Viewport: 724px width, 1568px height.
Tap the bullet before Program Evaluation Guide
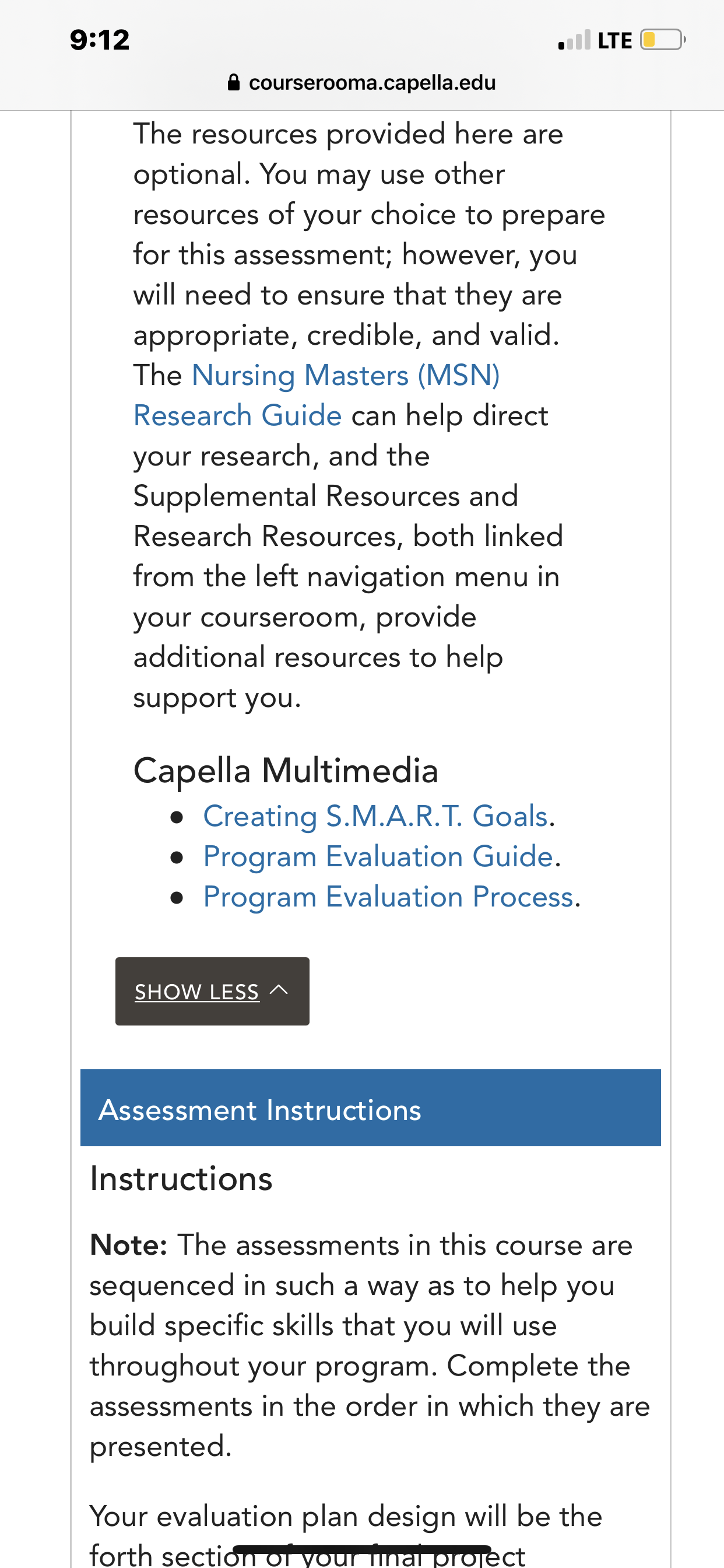177,858
